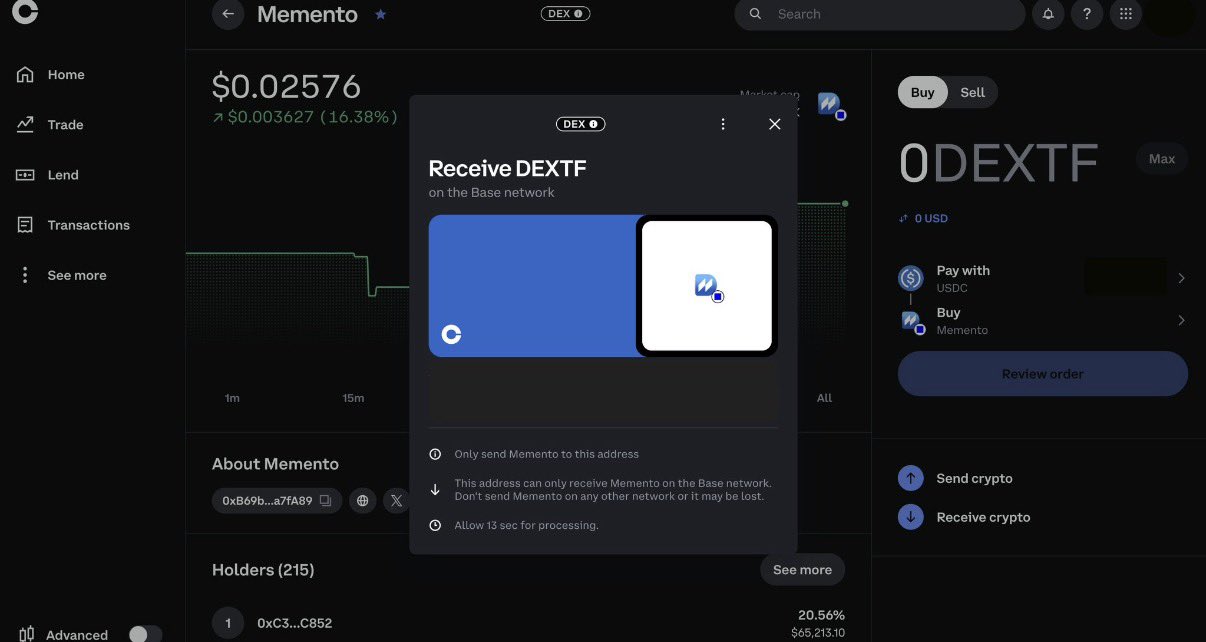
Task: Click the green chart endpoint marker
Action: click(x=845, y=203)
